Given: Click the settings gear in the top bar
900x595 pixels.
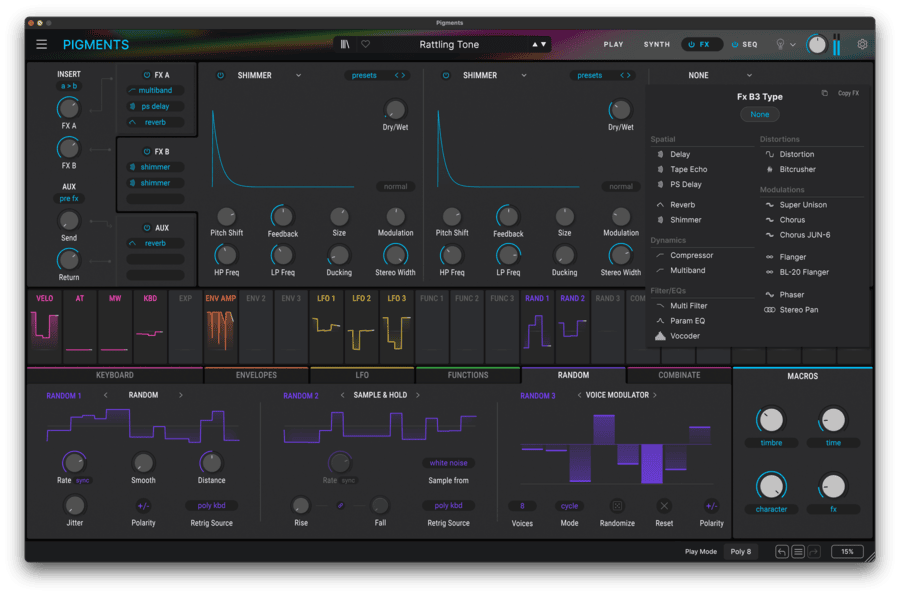Looking at the screenshot, I should click(x=861, y=44).
